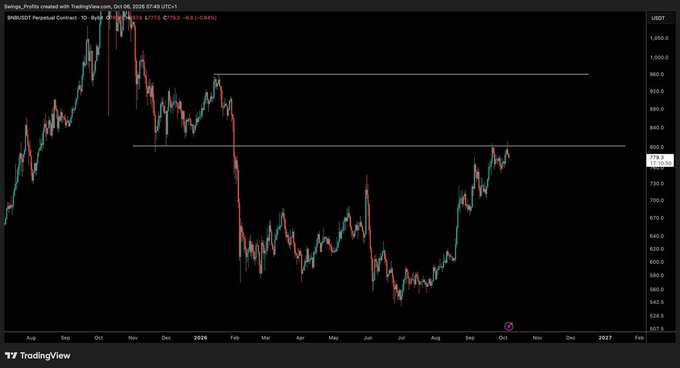Click the Jun label on time axis

coord(368,338)
